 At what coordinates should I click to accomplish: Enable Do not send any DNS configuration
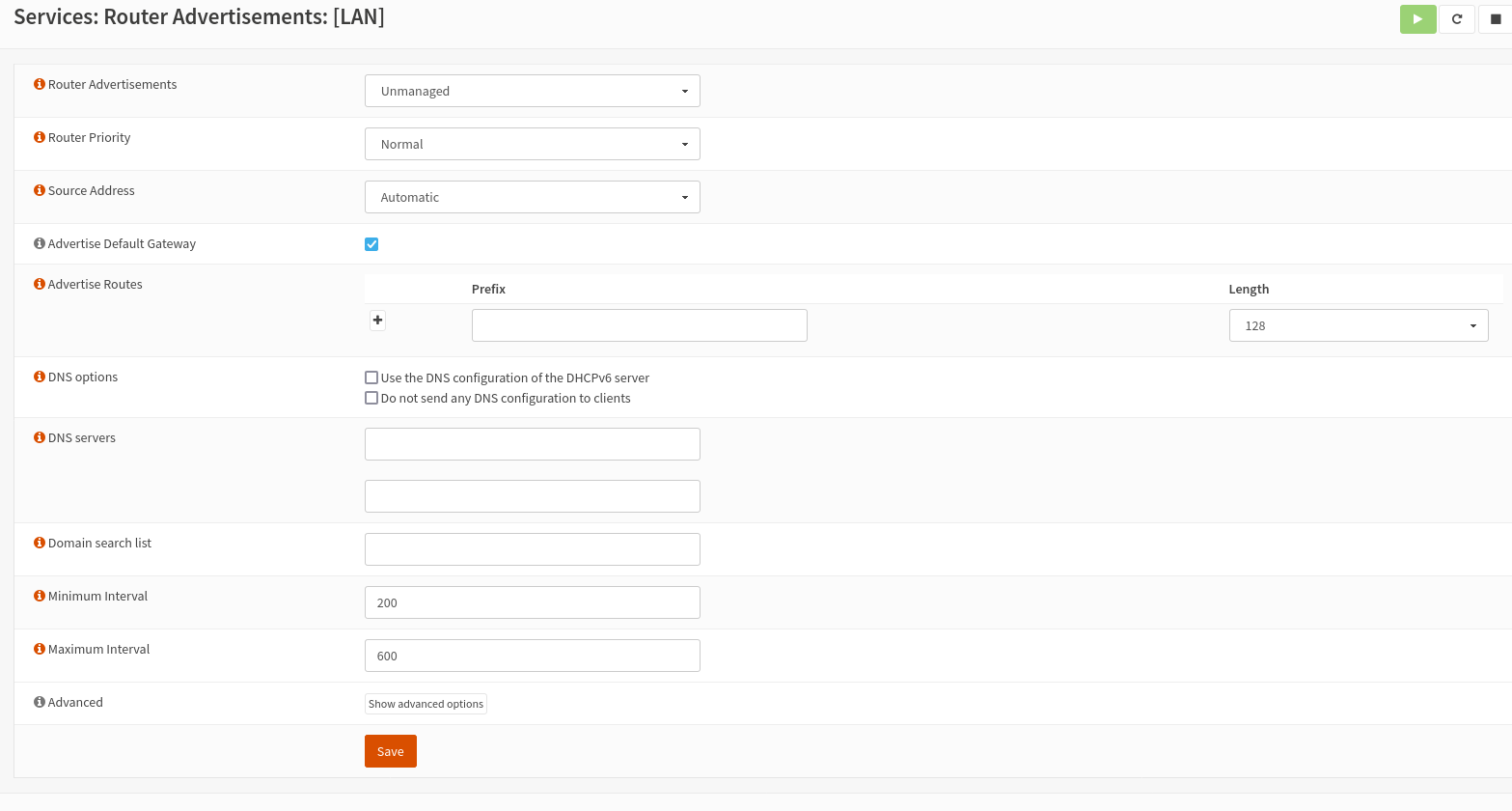point(371,398)
